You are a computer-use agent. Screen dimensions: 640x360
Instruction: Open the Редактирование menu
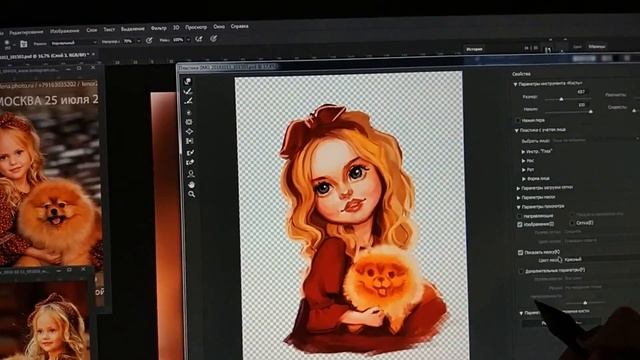(26, 32)
